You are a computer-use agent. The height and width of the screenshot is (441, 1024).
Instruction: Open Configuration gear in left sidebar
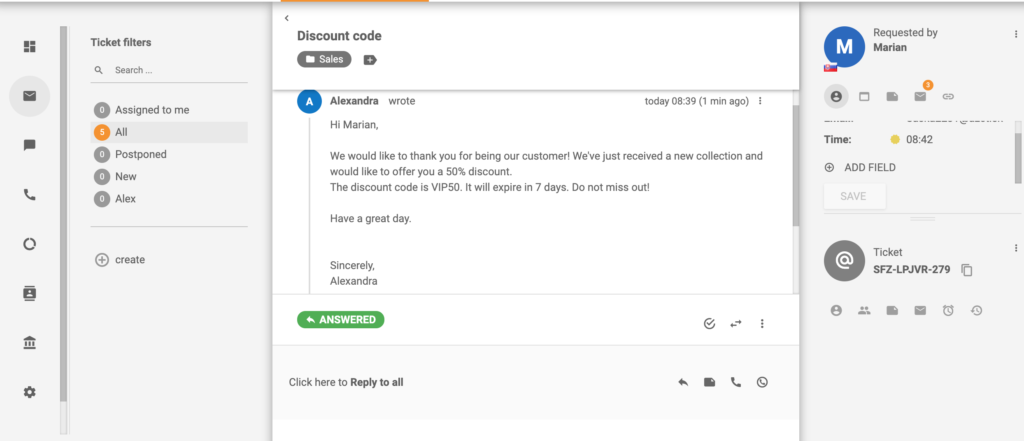pyautogui.click(x=30, y=392)
